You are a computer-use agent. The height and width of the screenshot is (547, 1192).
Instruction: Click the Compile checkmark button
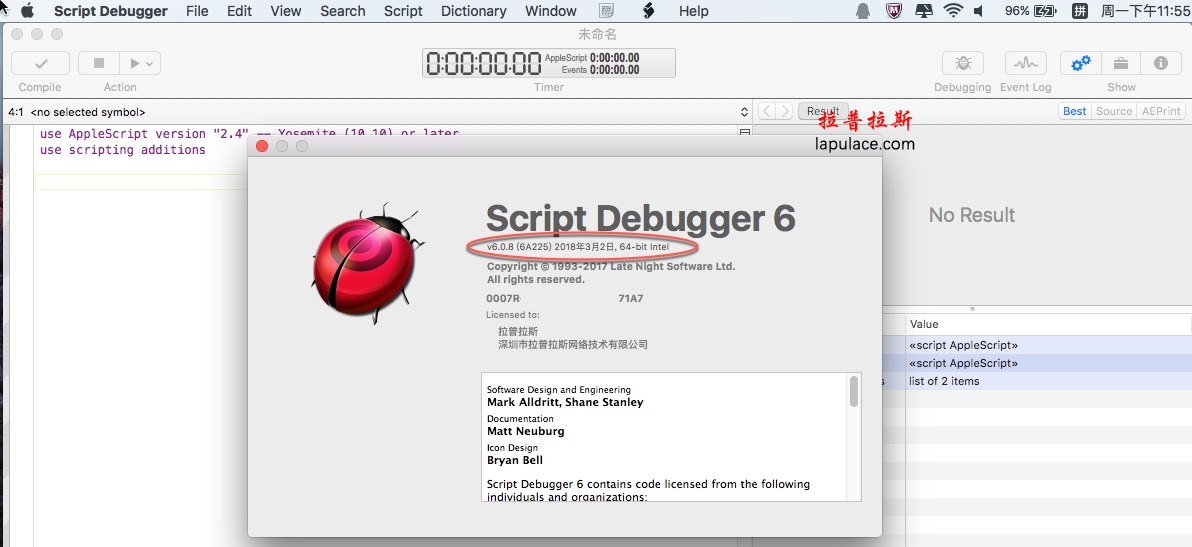(x=40, y=63)
